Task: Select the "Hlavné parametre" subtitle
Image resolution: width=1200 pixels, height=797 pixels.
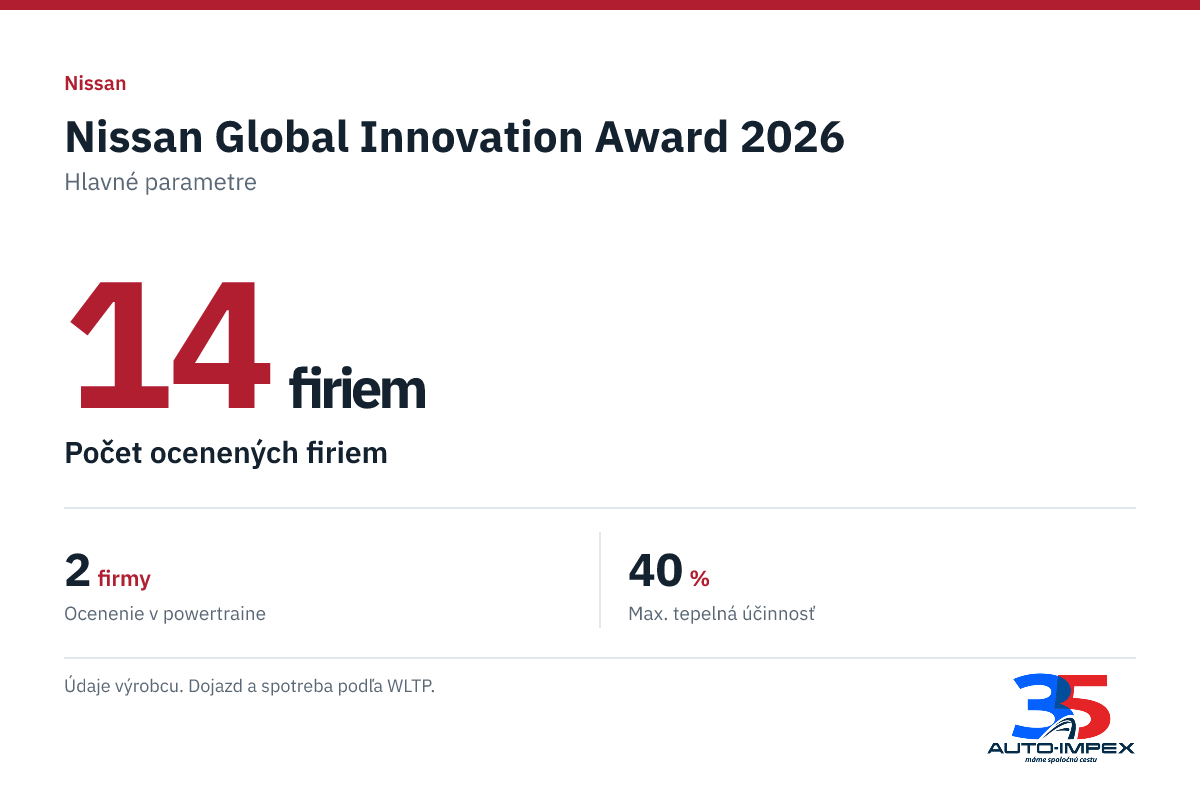Action: (161, 183)
